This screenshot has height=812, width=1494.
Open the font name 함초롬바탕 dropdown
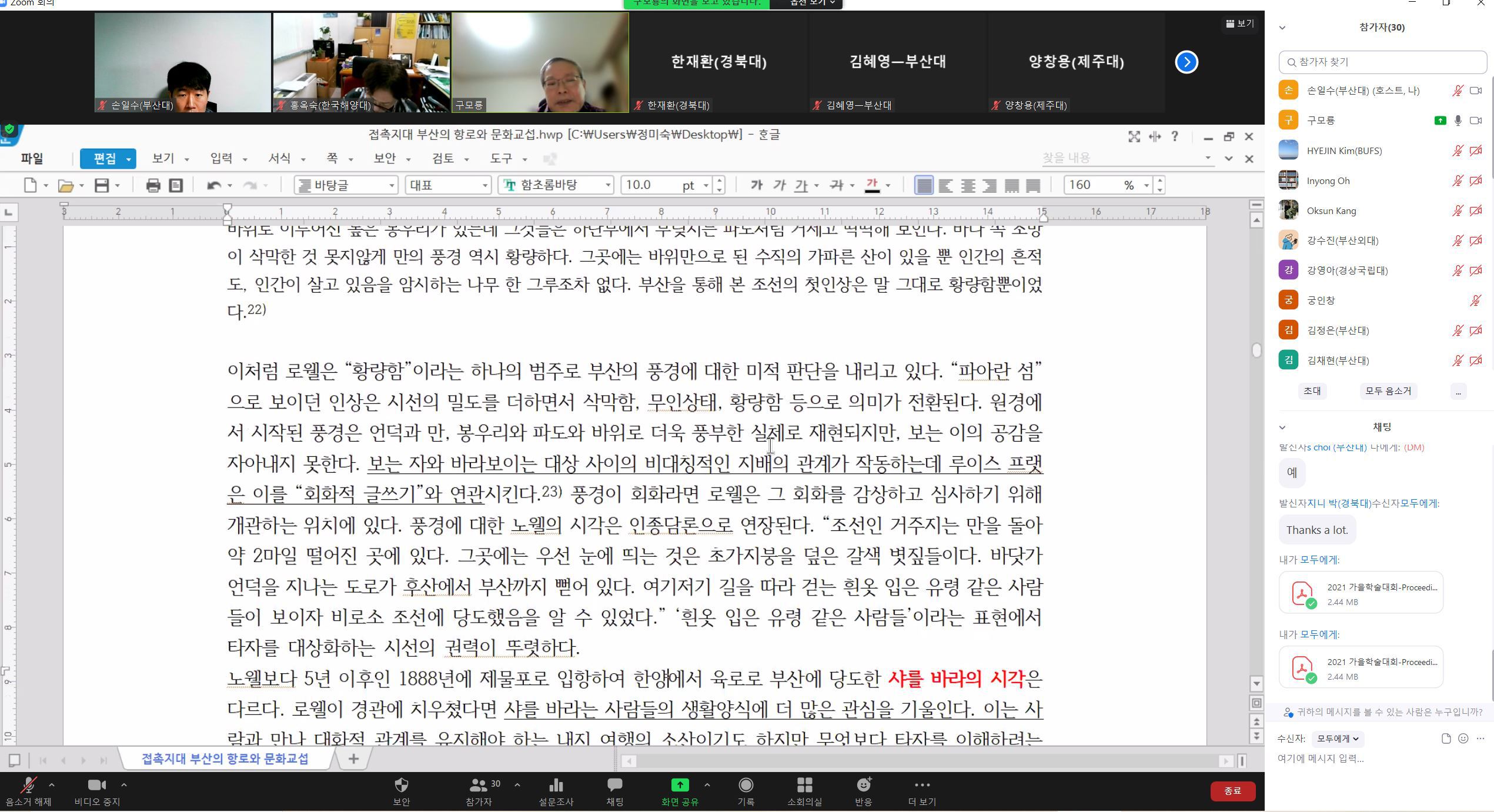pos(608,186)
